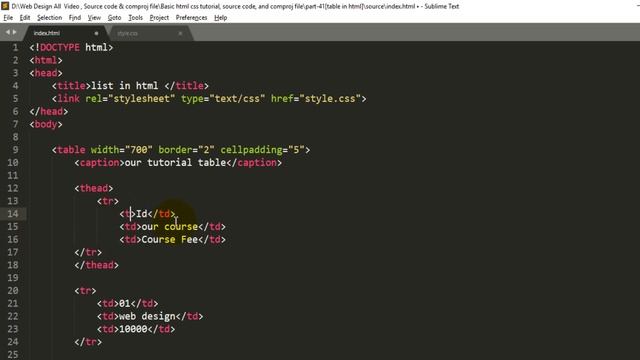Click the "text/css" attribute value
This screenshot has height=360, width=640.
click(237, 98)
